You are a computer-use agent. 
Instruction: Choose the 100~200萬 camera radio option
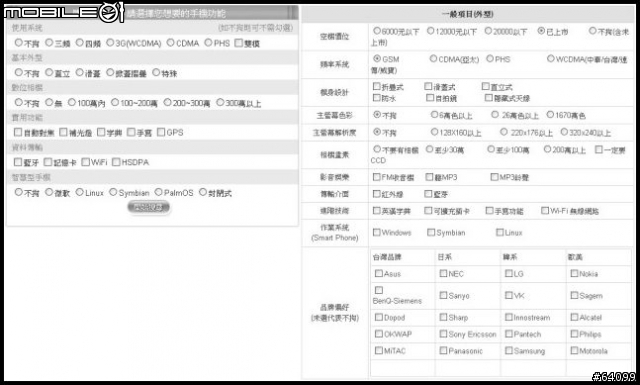click(115, 102)
